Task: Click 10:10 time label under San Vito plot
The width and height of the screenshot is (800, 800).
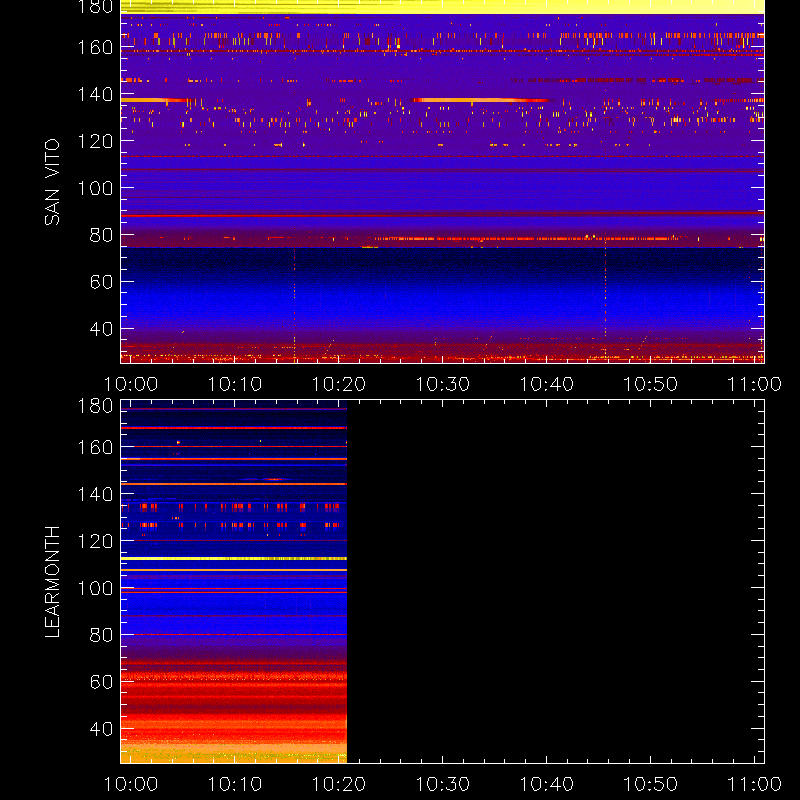Action: pyautogui.click(x=235, y=384)
